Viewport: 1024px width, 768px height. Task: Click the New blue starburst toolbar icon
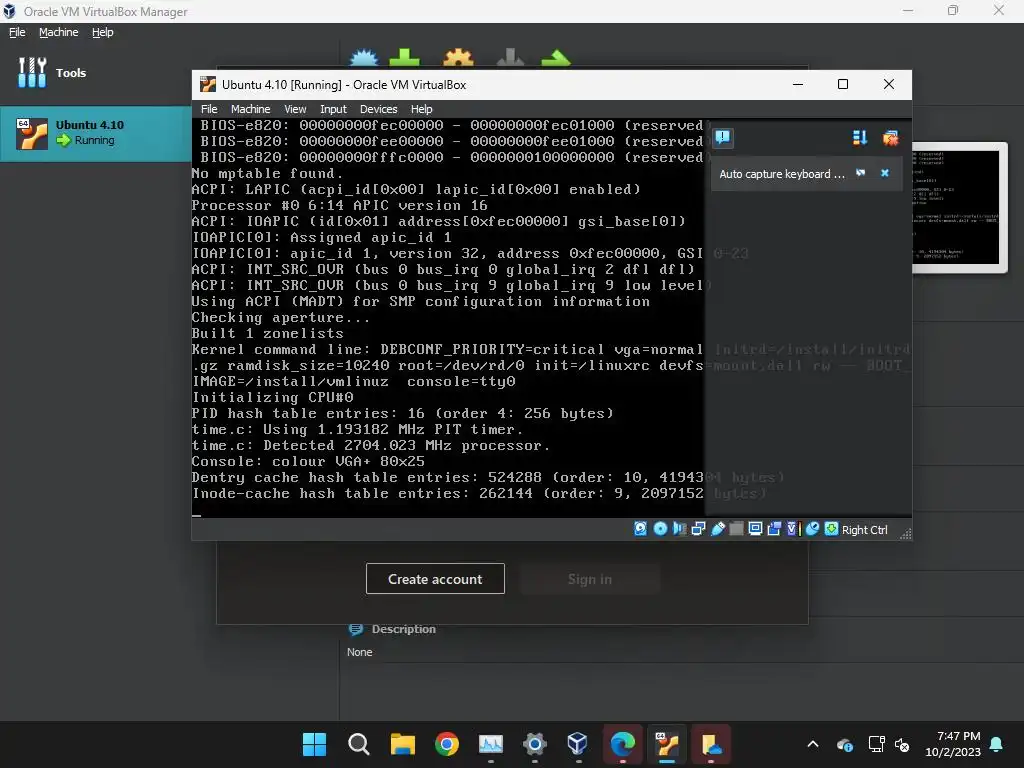click(364, 58)
